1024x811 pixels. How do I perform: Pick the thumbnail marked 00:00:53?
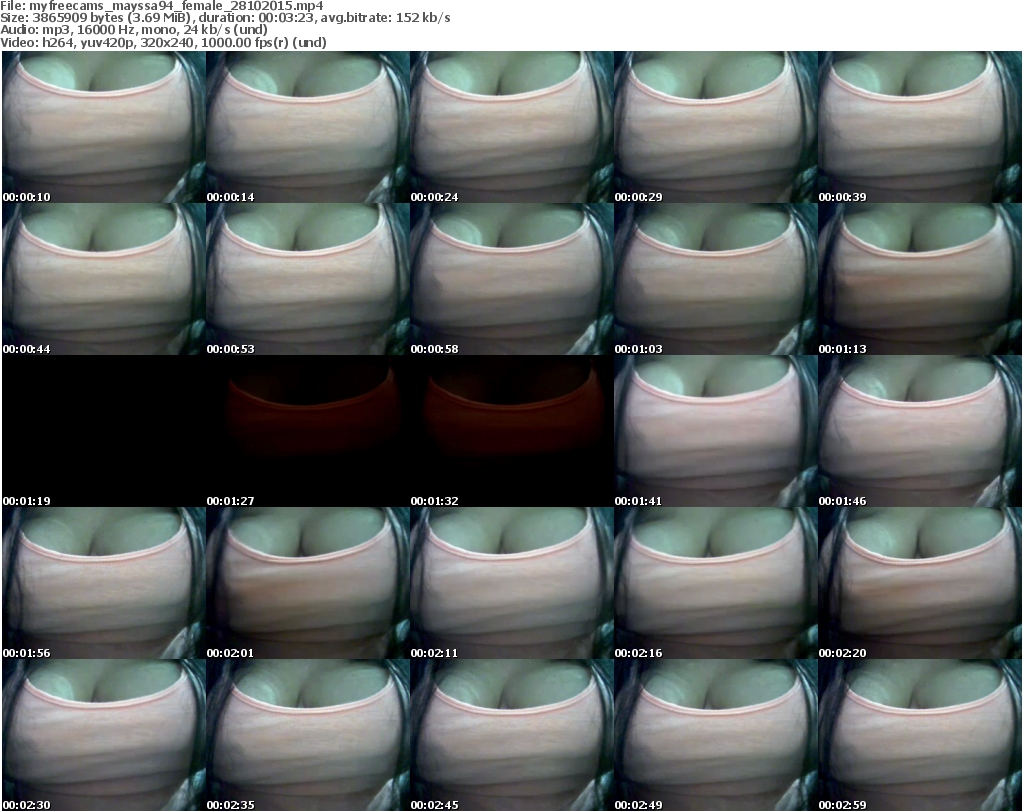[x=308, y=279]
